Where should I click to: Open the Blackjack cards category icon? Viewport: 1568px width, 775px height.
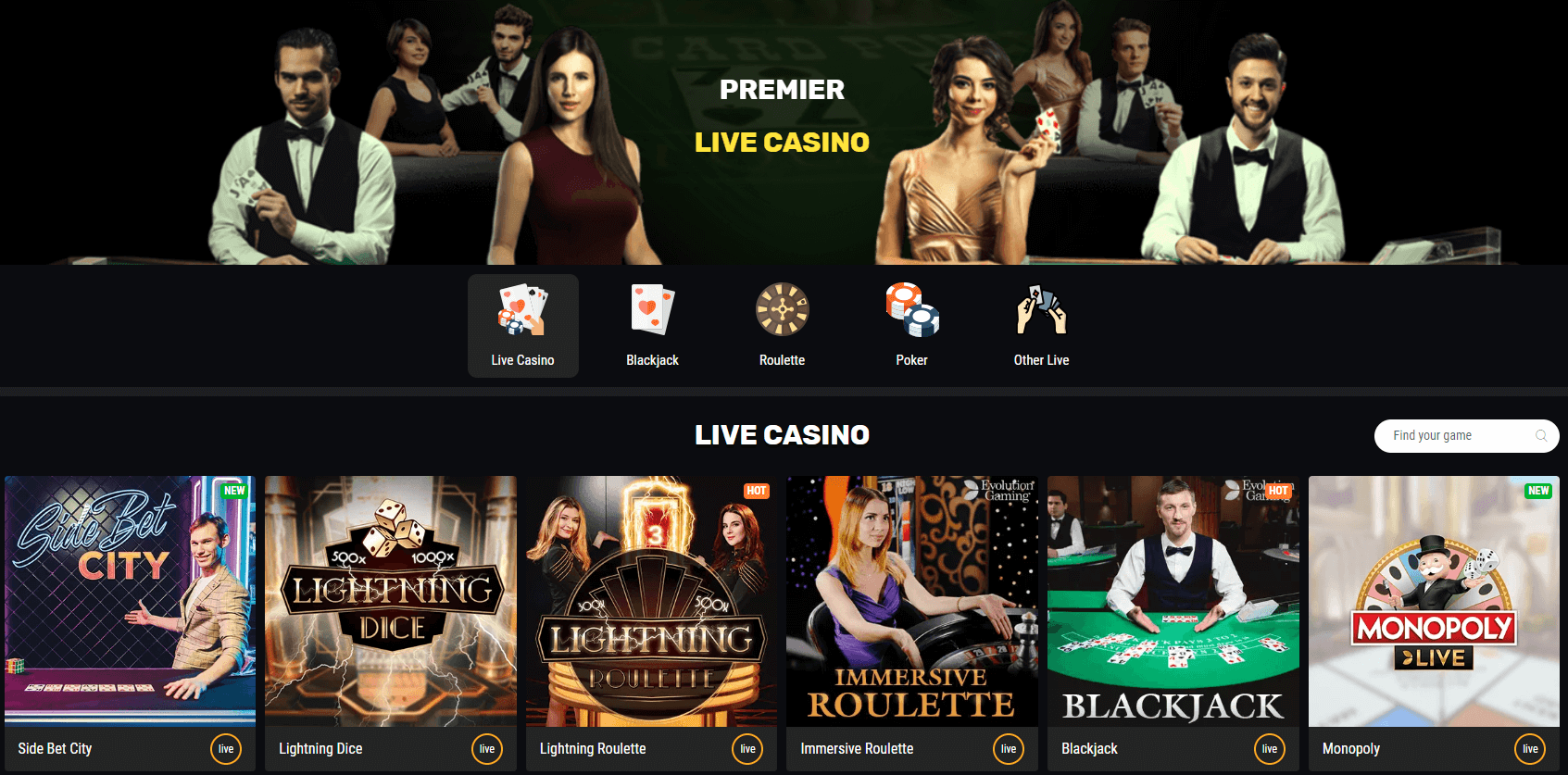tap(652, 309)
